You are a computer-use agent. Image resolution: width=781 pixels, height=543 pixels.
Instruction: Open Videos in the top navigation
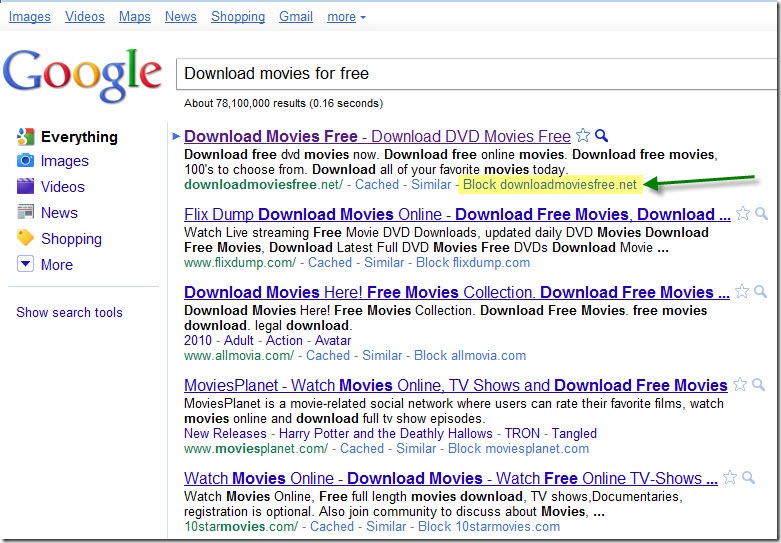(85, 16)
